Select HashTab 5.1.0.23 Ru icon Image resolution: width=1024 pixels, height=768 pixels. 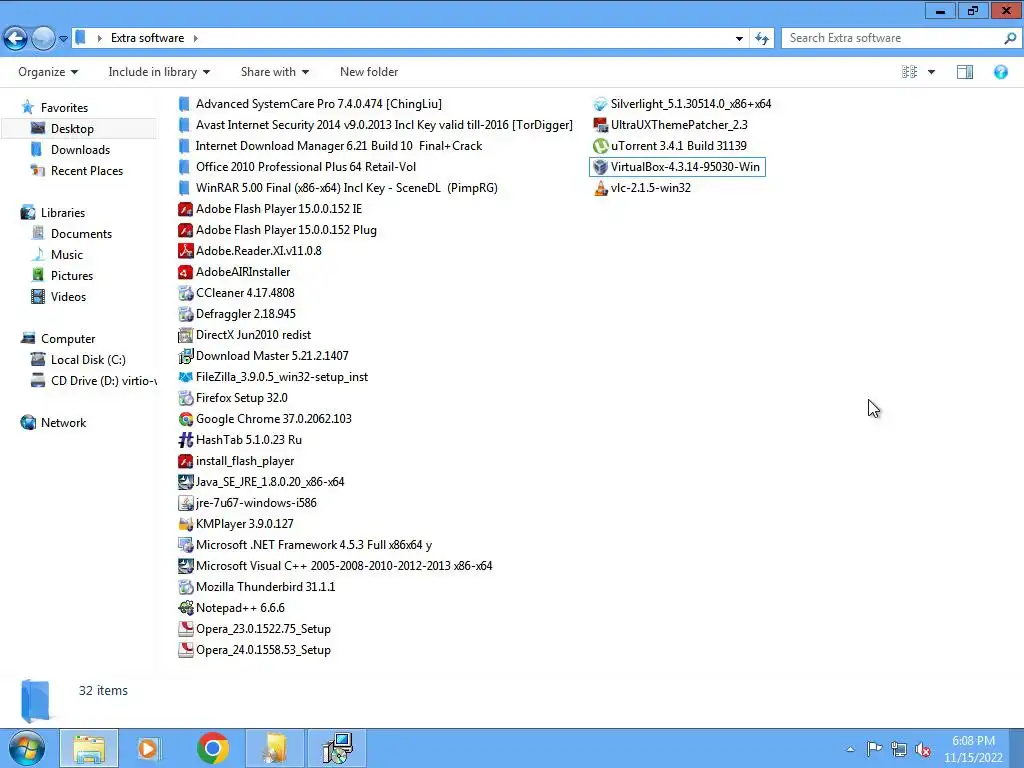click(x=185, y=440)
